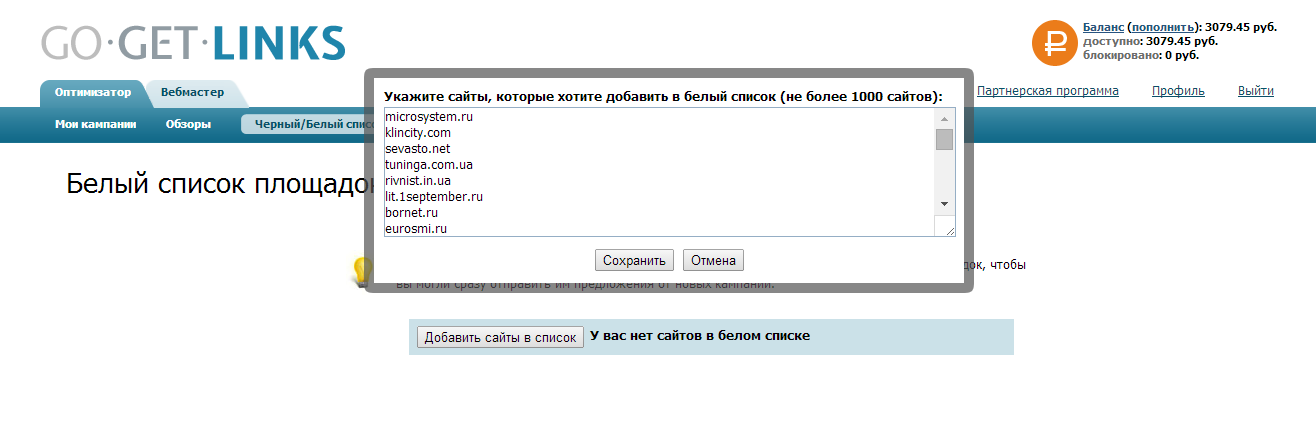
Task: Open Черный/Белый список menu item
Action: (x=305, y=125)
